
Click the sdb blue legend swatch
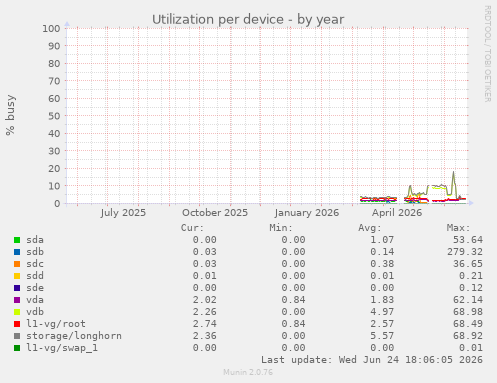17,252
